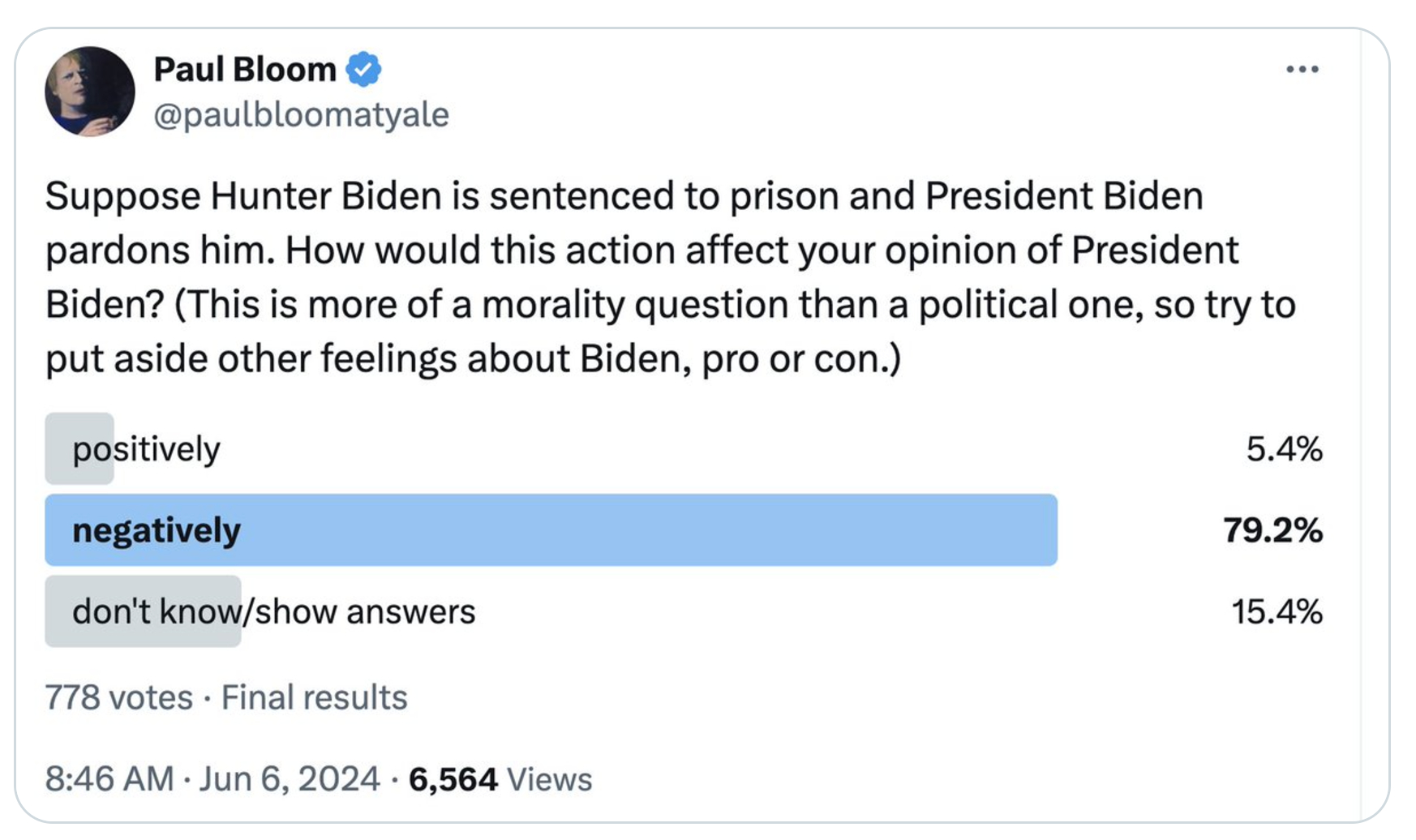
Task: Click the Paul Bloom display name
Action: [245, 70]
